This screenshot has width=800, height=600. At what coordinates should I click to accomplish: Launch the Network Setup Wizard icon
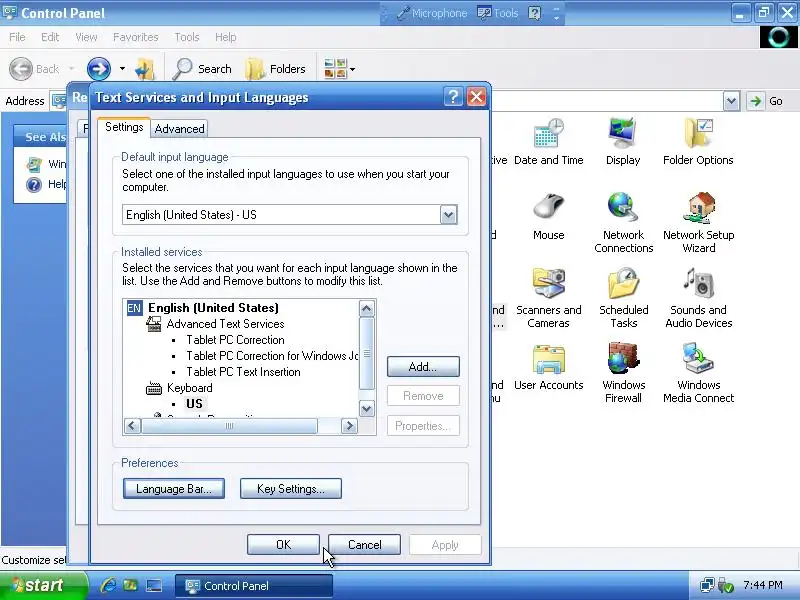[698, 223]
